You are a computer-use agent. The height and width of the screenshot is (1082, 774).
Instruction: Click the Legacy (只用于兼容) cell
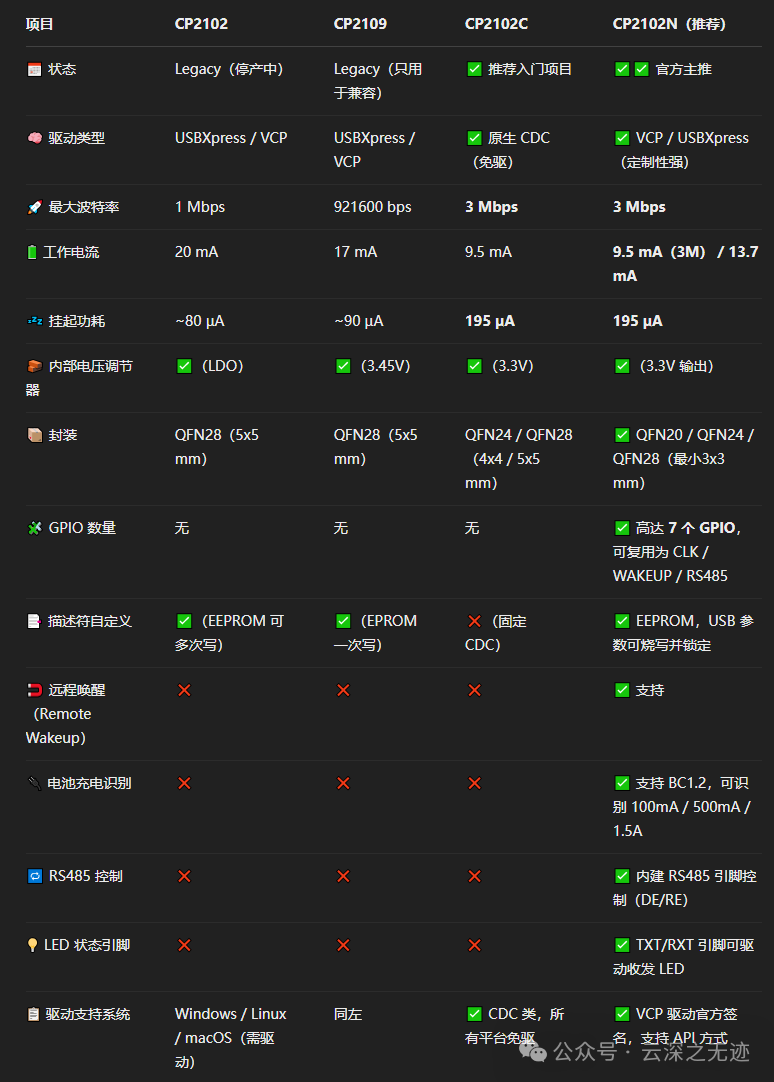click(378, 81)
